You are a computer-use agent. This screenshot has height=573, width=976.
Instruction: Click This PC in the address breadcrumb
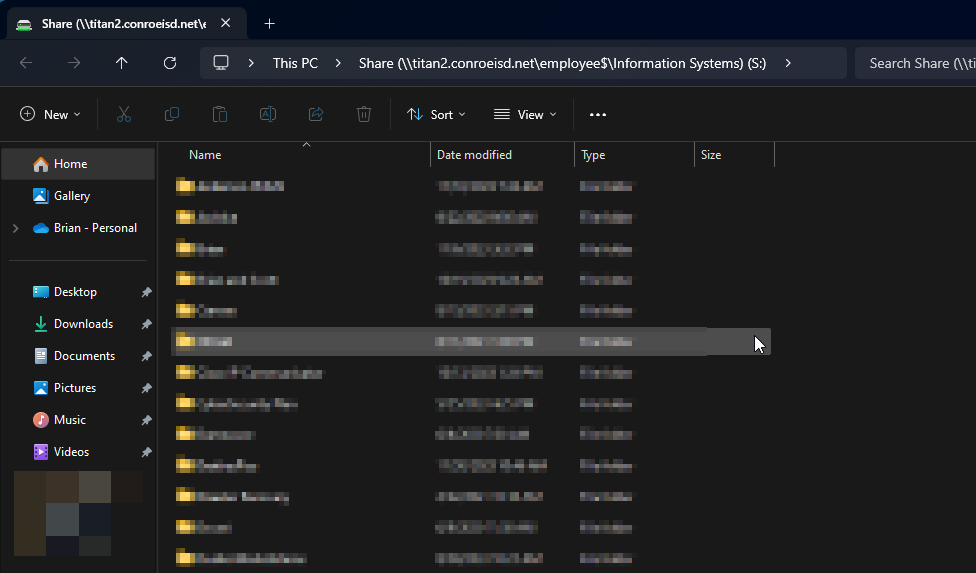click(x=295, y=63)
